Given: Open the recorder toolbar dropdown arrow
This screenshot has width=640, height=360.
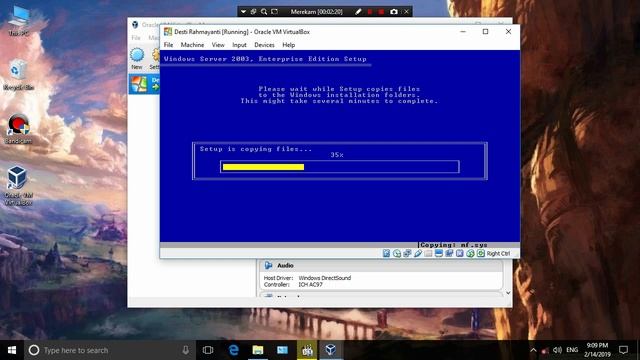Looking at the screenshot, I should tap(243, 12).
